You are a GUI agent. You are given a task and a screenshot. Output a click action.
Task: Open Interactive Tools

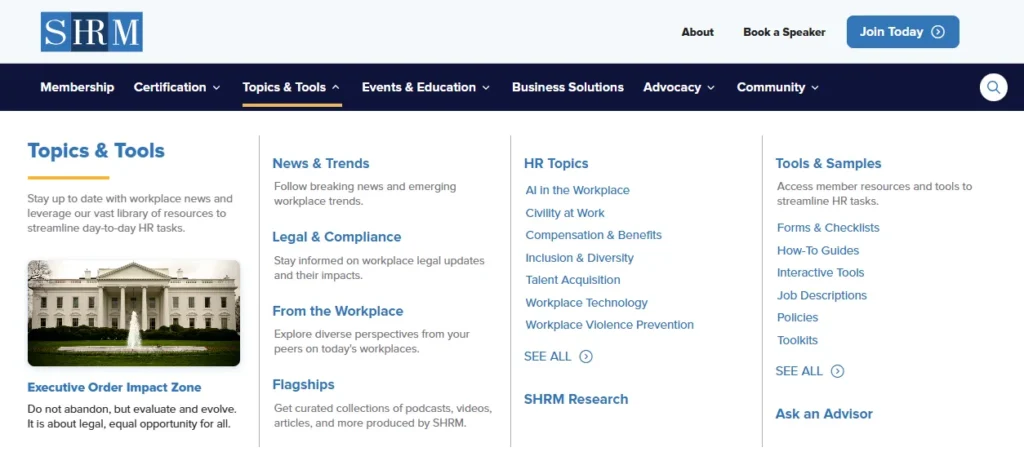[820, 273]
